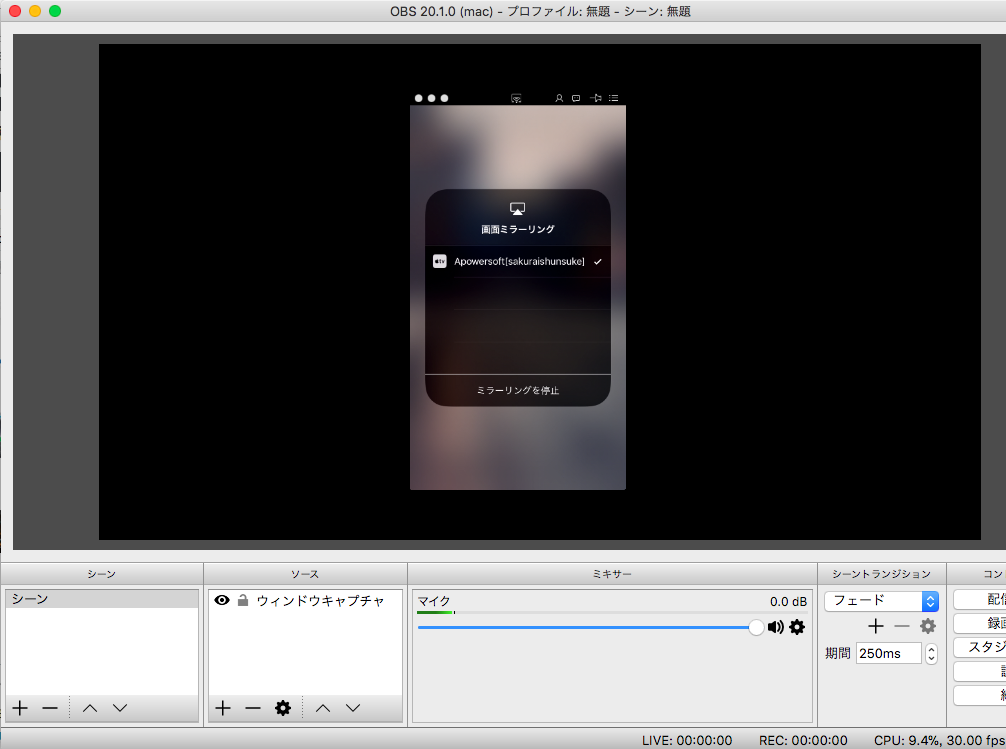Add a new scene transition
The width and height of the screenshot is (1006, 749).
pos(876,626)
